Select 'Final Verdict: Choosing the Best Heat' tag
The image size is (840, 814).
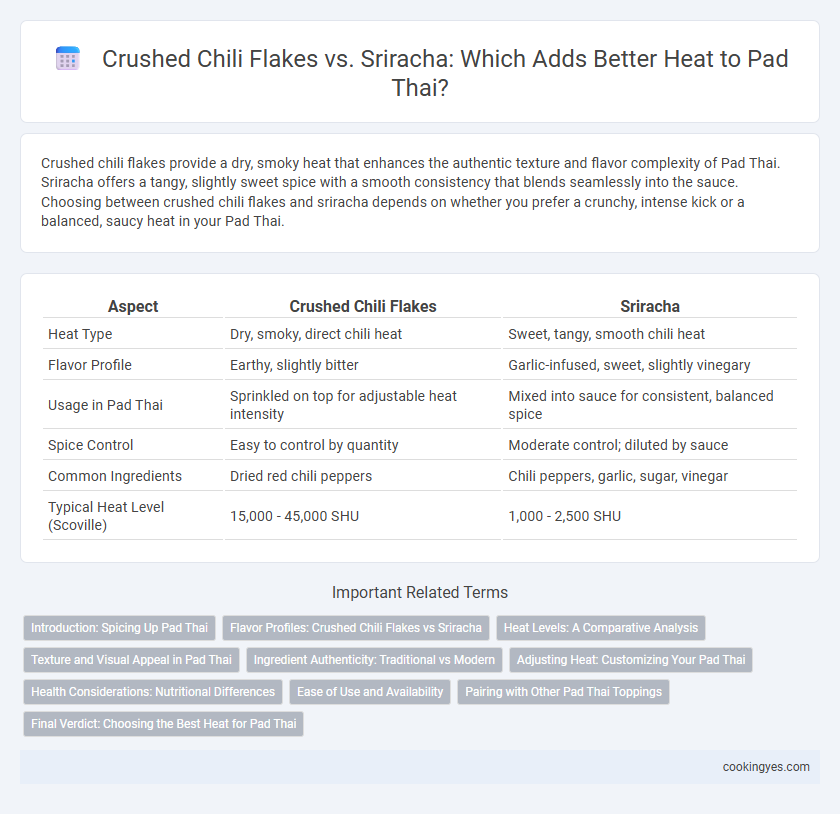[x=163, y=723]
